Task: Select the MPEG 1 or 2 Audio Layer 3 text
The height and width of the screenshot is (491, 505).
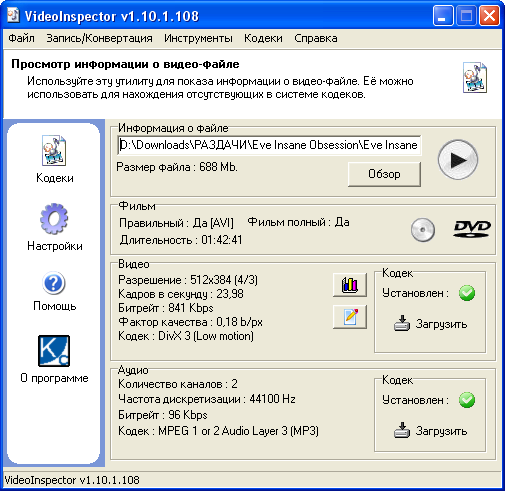Action: pyautogui.click(x=223, y=431)
